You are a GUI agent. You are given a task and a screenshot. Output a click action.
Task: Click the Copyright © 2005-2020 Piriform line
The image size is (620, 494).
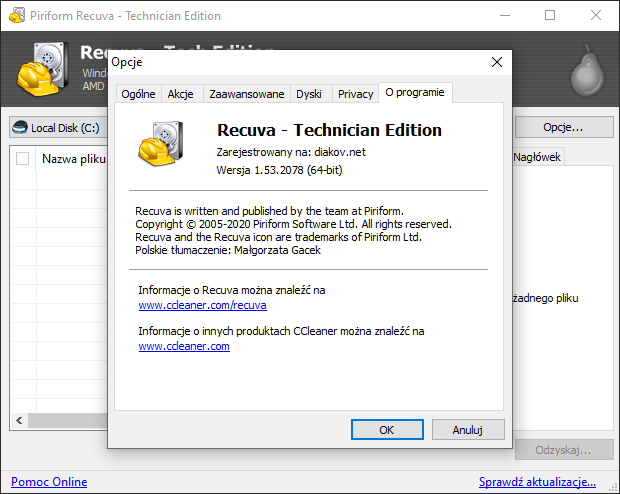[293, 224]
